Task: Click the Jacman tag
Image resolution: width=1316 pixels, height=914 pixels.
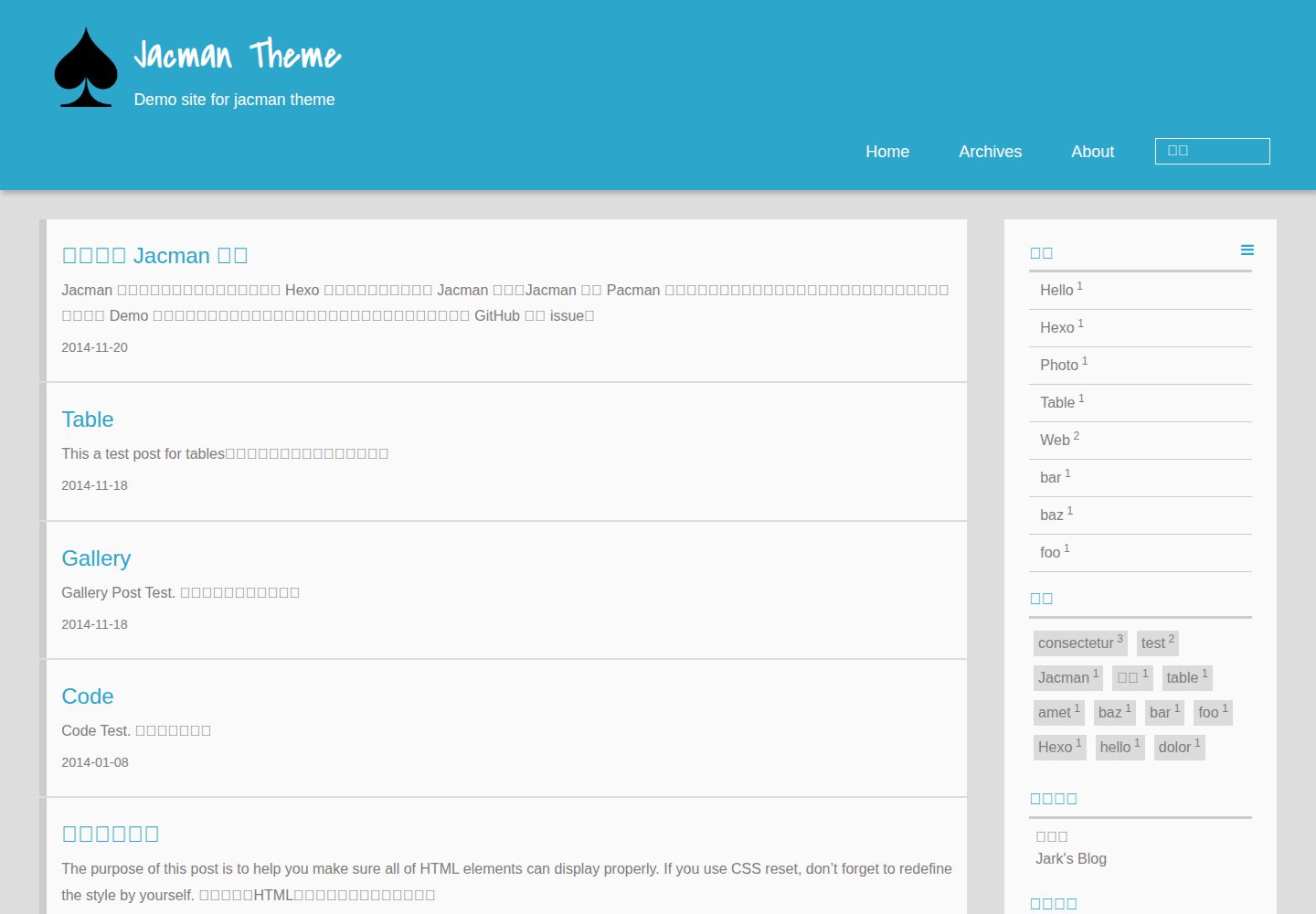Action: point(1068,678)
